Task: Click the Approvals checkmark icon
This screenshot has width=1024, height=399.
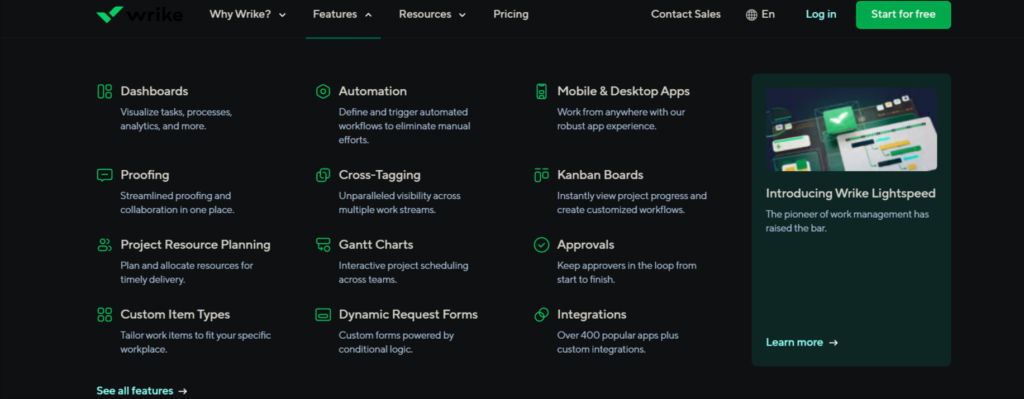Action: [x=541, y=245]
